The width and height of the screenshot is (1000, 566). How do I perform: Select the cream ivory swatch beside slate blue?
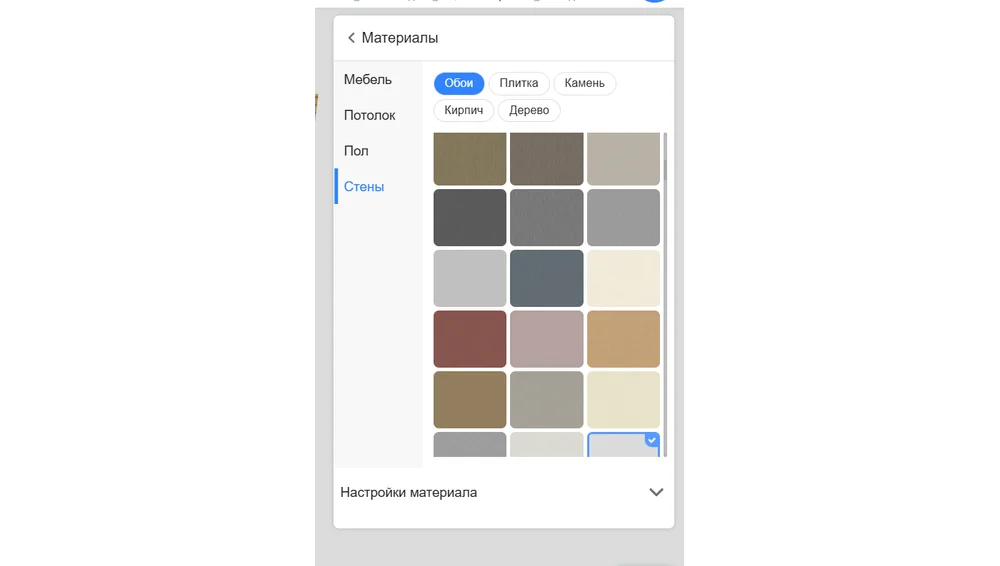(x=623, y=278)
